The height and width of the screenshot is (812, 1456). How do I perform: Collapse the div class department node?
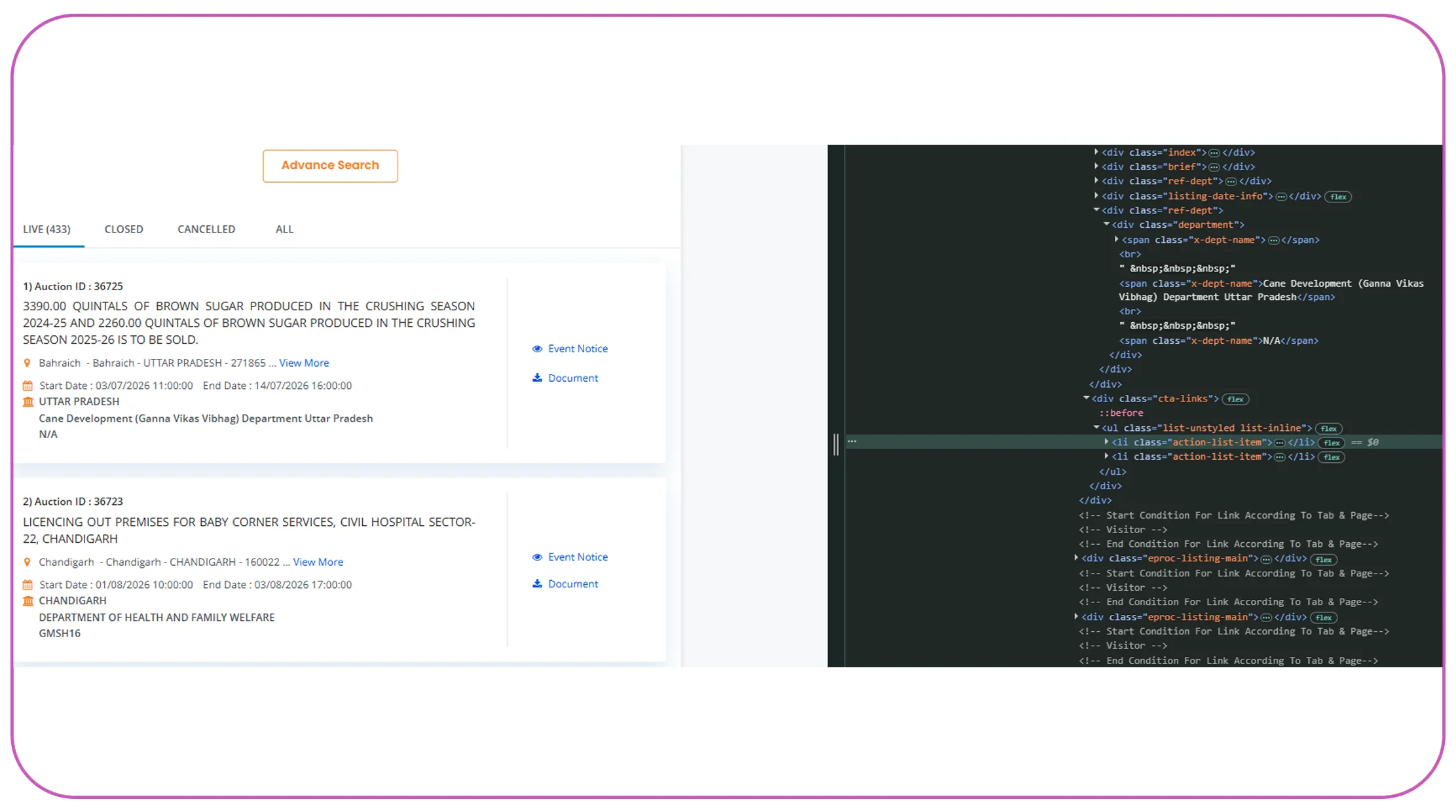[x=1106, y=225]
